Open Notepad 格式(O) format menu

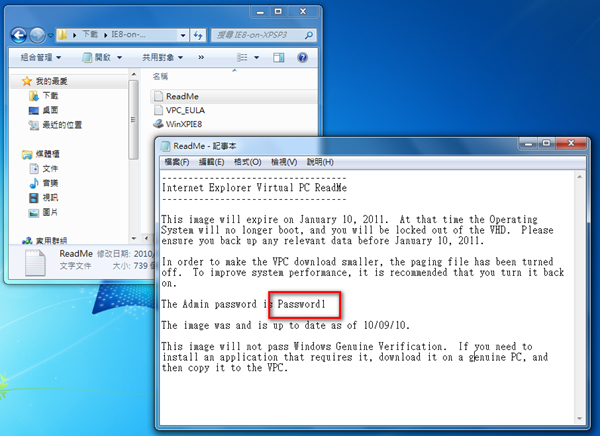248,162
